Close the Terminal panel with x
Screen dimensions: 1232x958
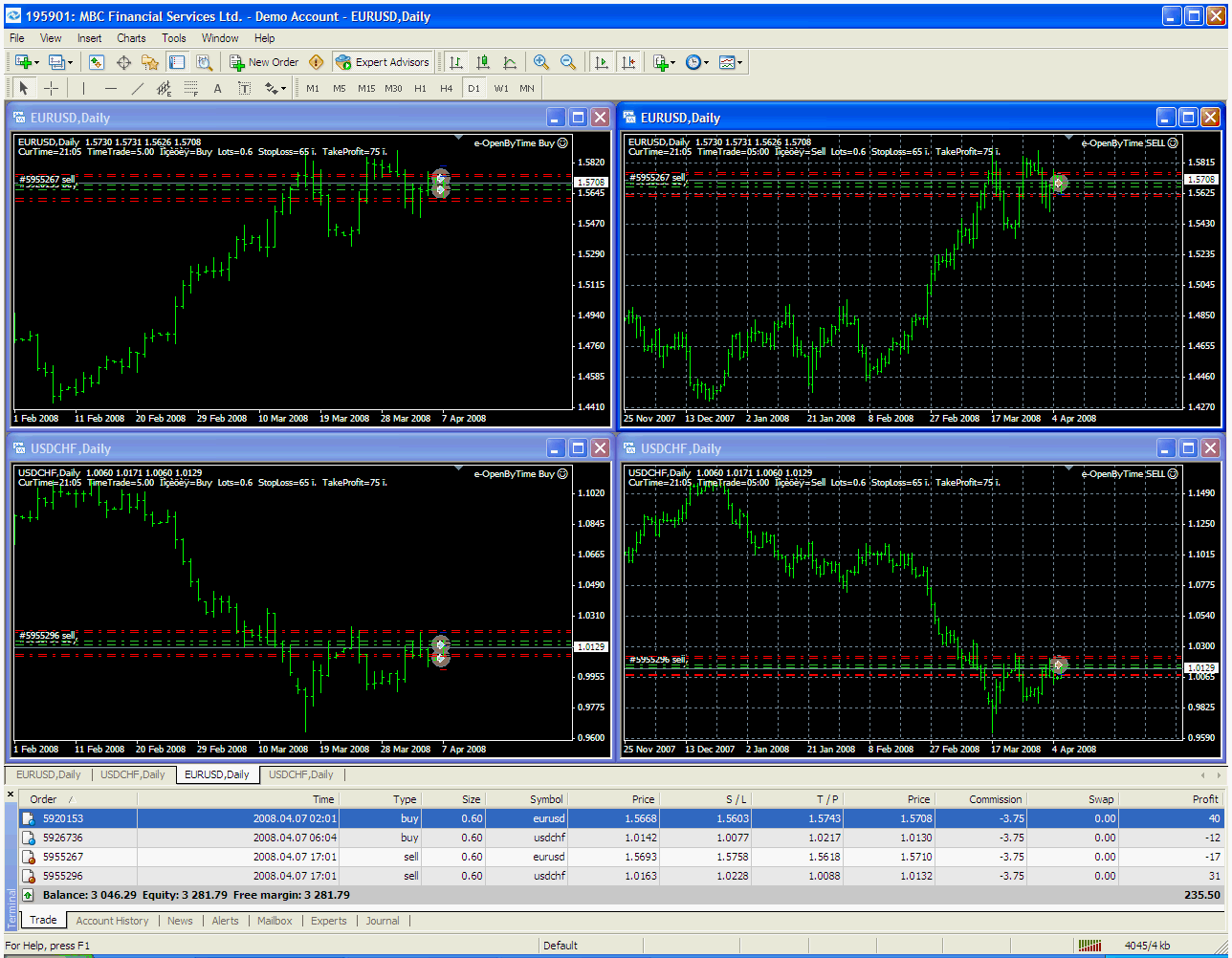click(x=11, y=795)
